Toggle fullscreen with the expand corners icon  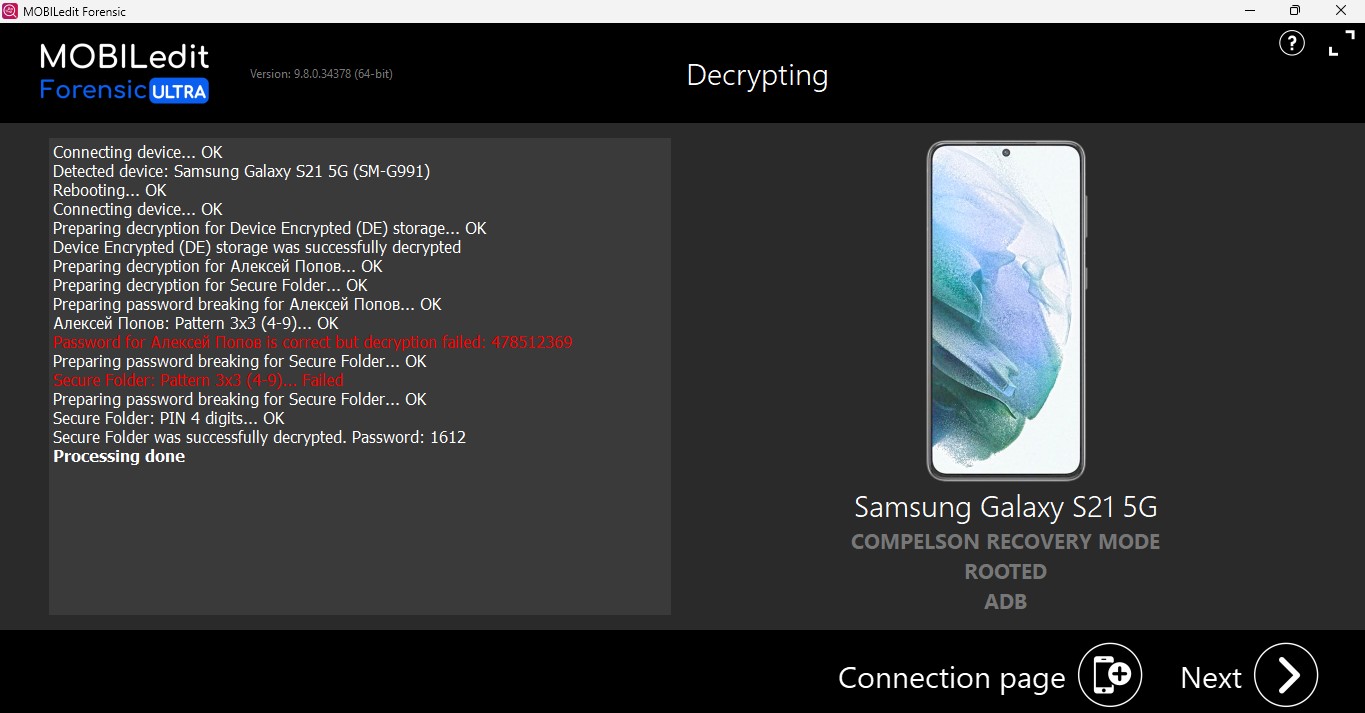point(1341,44)
